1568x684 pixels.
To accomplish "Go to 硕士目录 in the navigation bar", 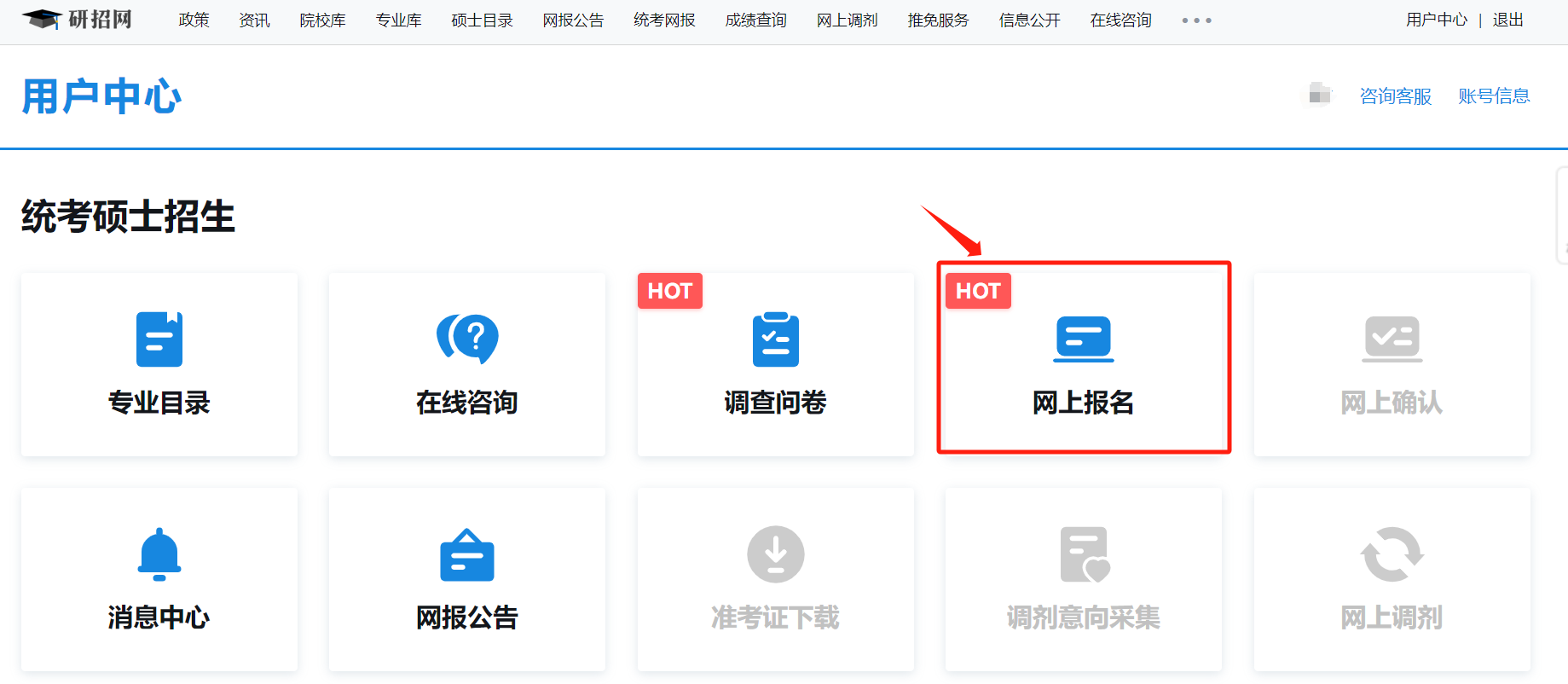I will pos(482,20).
